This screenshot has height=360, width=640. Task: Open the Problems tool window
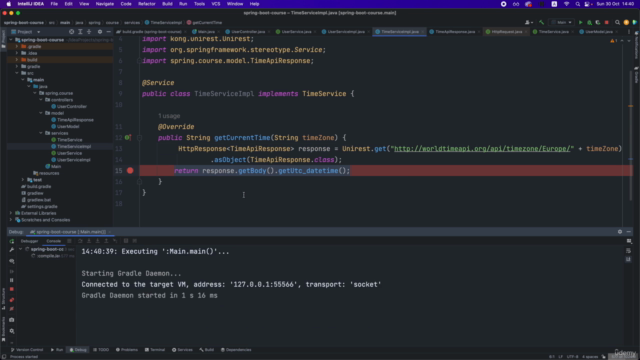pos(127,350)
